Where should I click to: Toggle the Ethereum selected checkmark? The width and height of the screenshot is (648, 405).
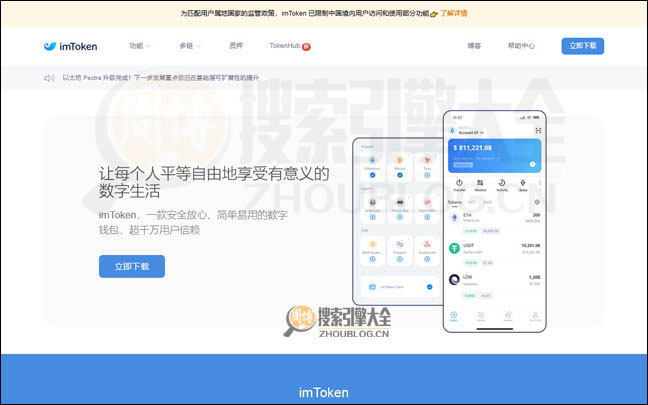[372, 175]
